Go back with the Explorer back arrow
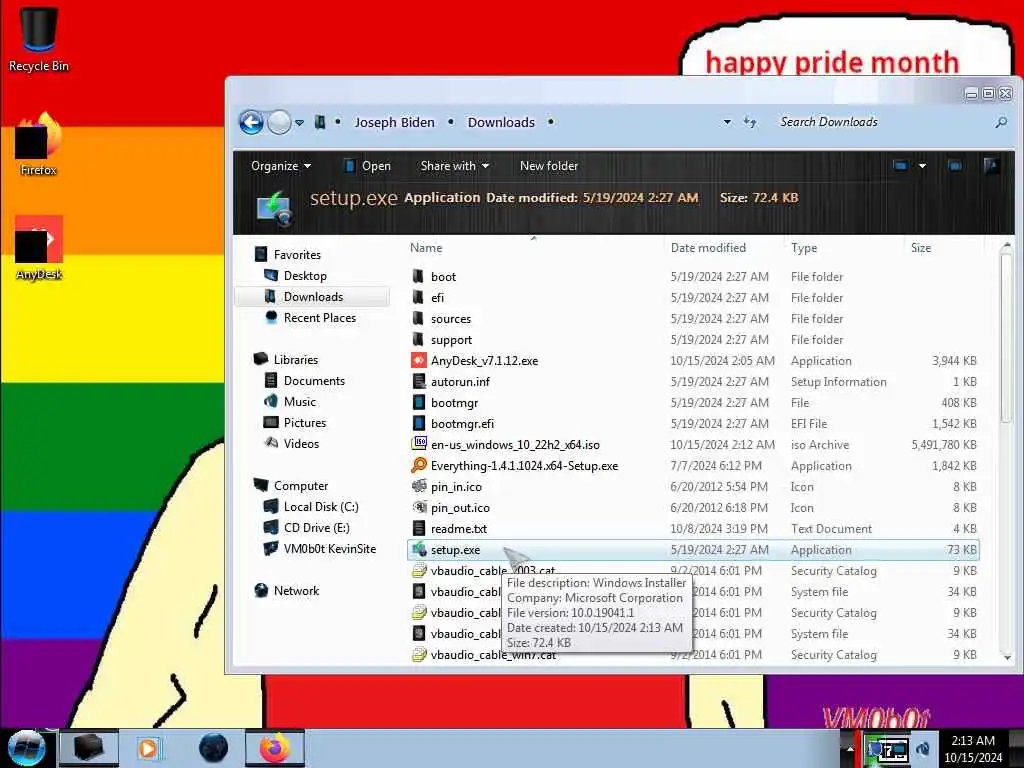This screenshot has height=768, width=1024. [251, 122]
